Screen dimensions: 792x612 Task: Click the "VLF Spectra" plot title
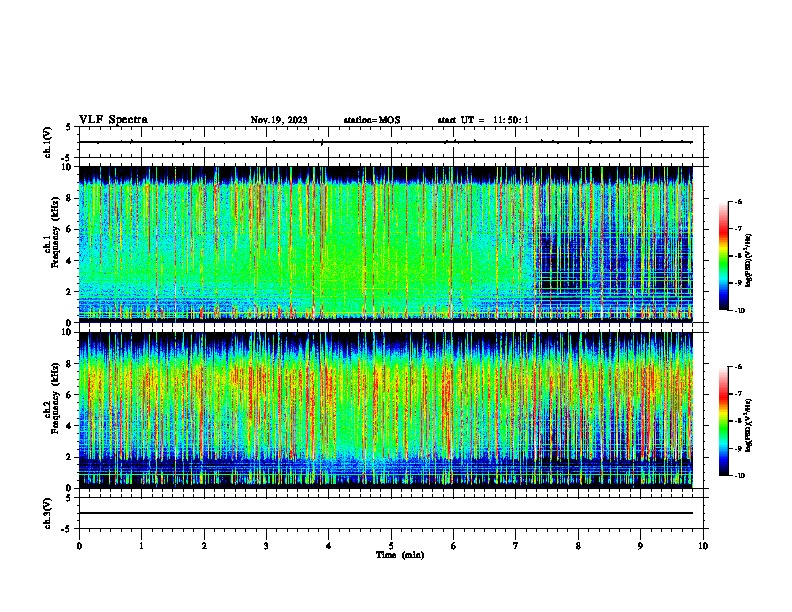(x=113, y=120)
